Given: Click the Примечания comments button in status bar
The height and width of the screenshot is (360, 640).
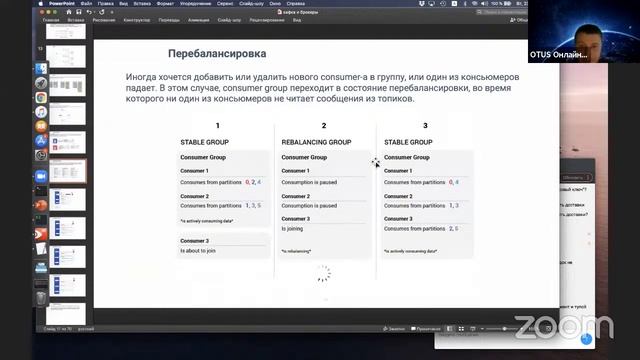Looking at the screenshot, I should point(426,329).
